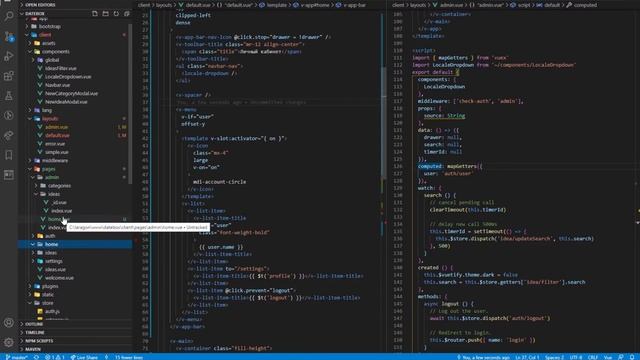640x360 pixels.
Task: Open the Source Control view
Action: [9, 36]
